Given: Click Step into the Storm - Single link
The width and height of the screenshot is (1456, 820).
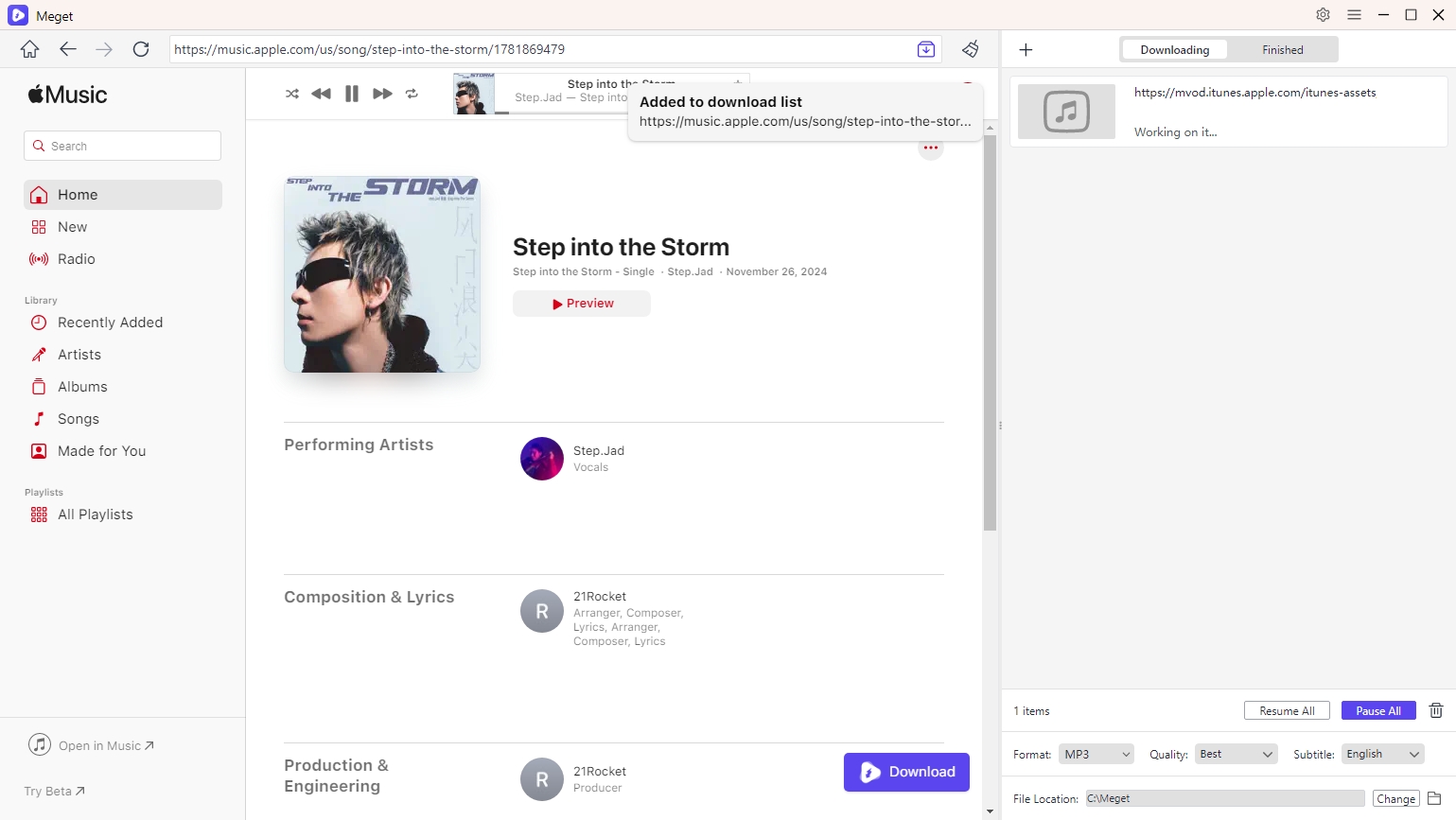Looking at the screenshot, I should coord(584,271).
